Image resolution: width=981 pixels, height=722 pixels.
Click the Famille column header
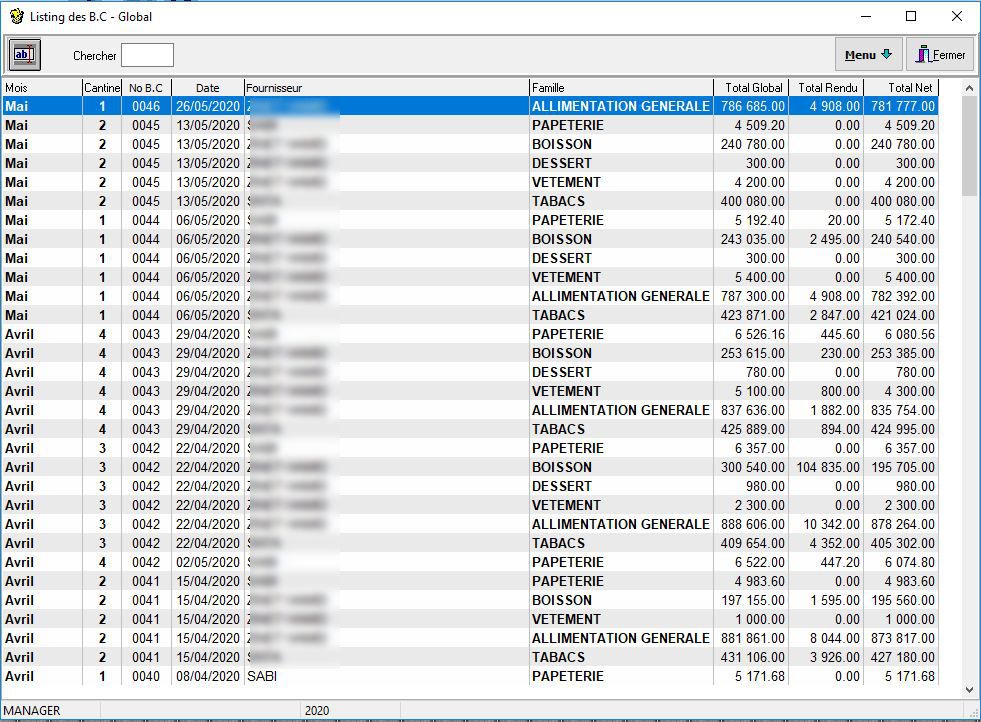click(621, 88)
